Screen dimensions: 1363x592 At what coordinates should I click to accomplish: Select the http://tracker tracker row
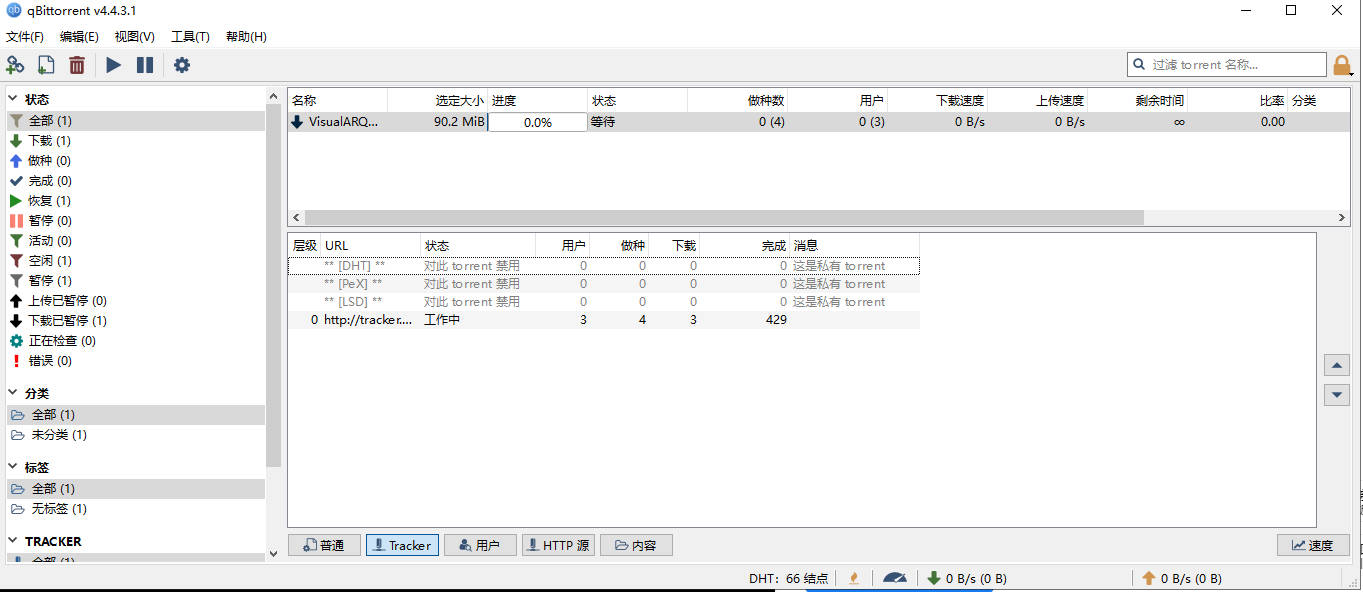point(603,320)
